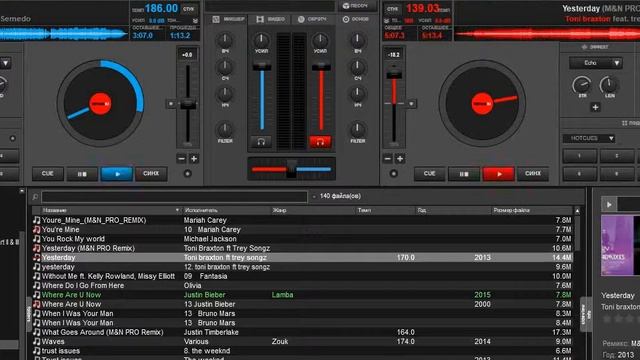Sort by Размер файла column header
Image resolution: width=640 pixels, height=360 pixels.
tap(511, 210)
